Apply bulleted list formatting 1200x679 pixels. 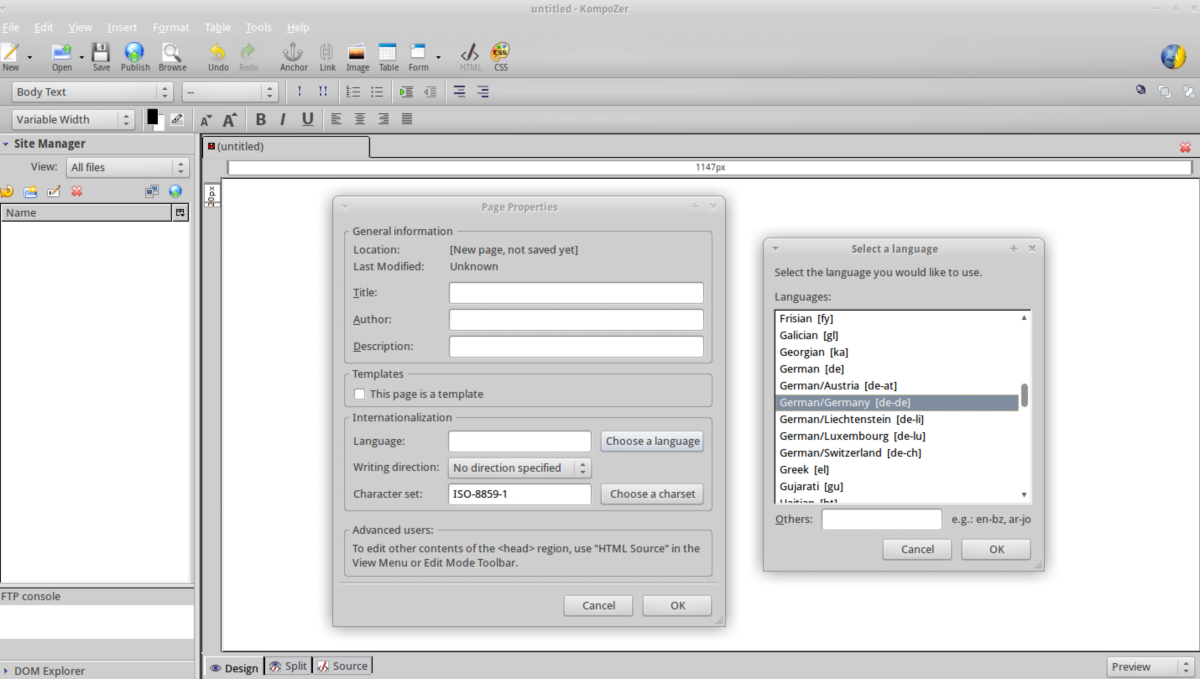[x=377, y=92]
